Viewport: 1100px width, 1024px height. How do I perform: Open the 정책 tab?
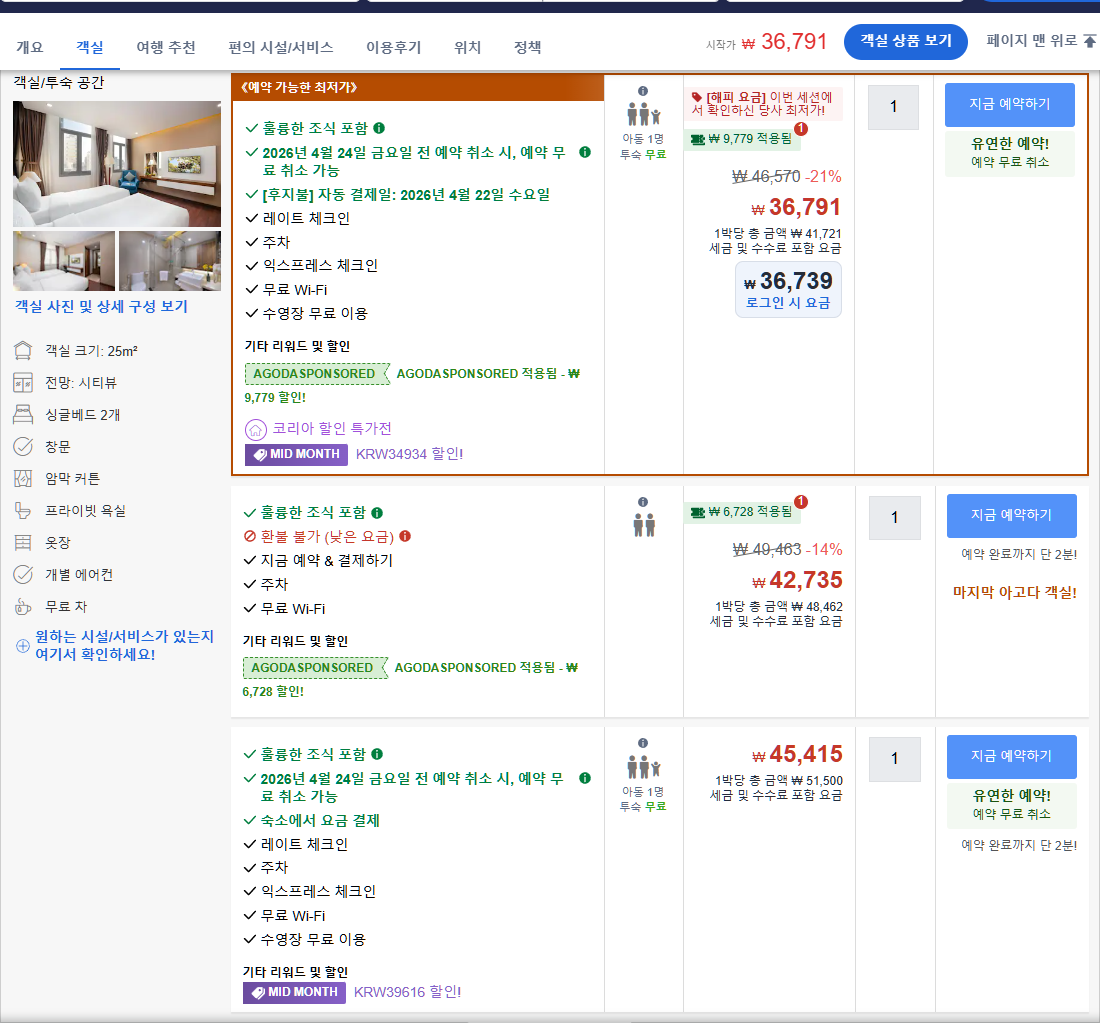click(527, 48)
